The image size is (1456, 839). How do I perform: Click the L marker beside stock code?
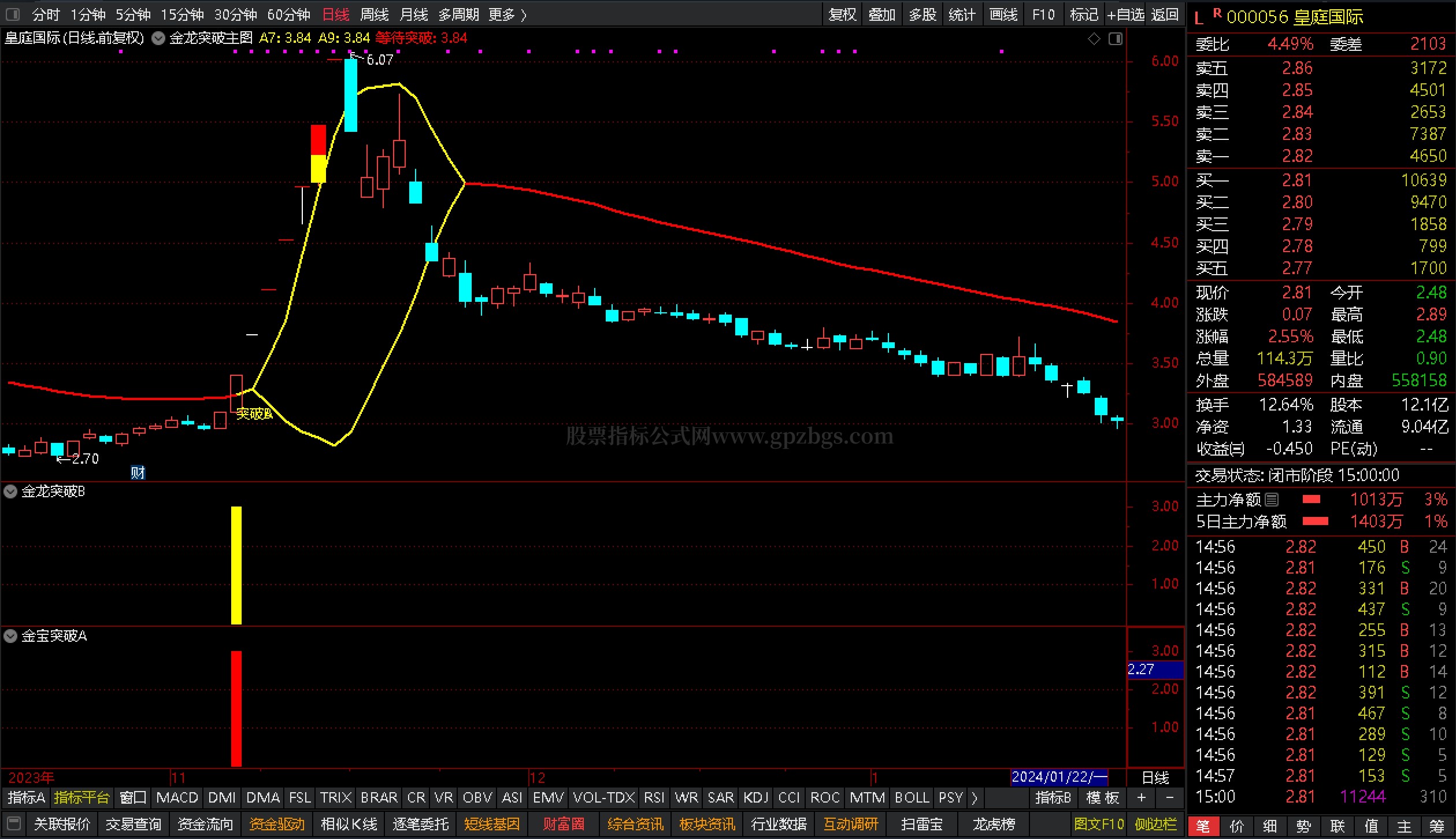[x=1199, y=18]
